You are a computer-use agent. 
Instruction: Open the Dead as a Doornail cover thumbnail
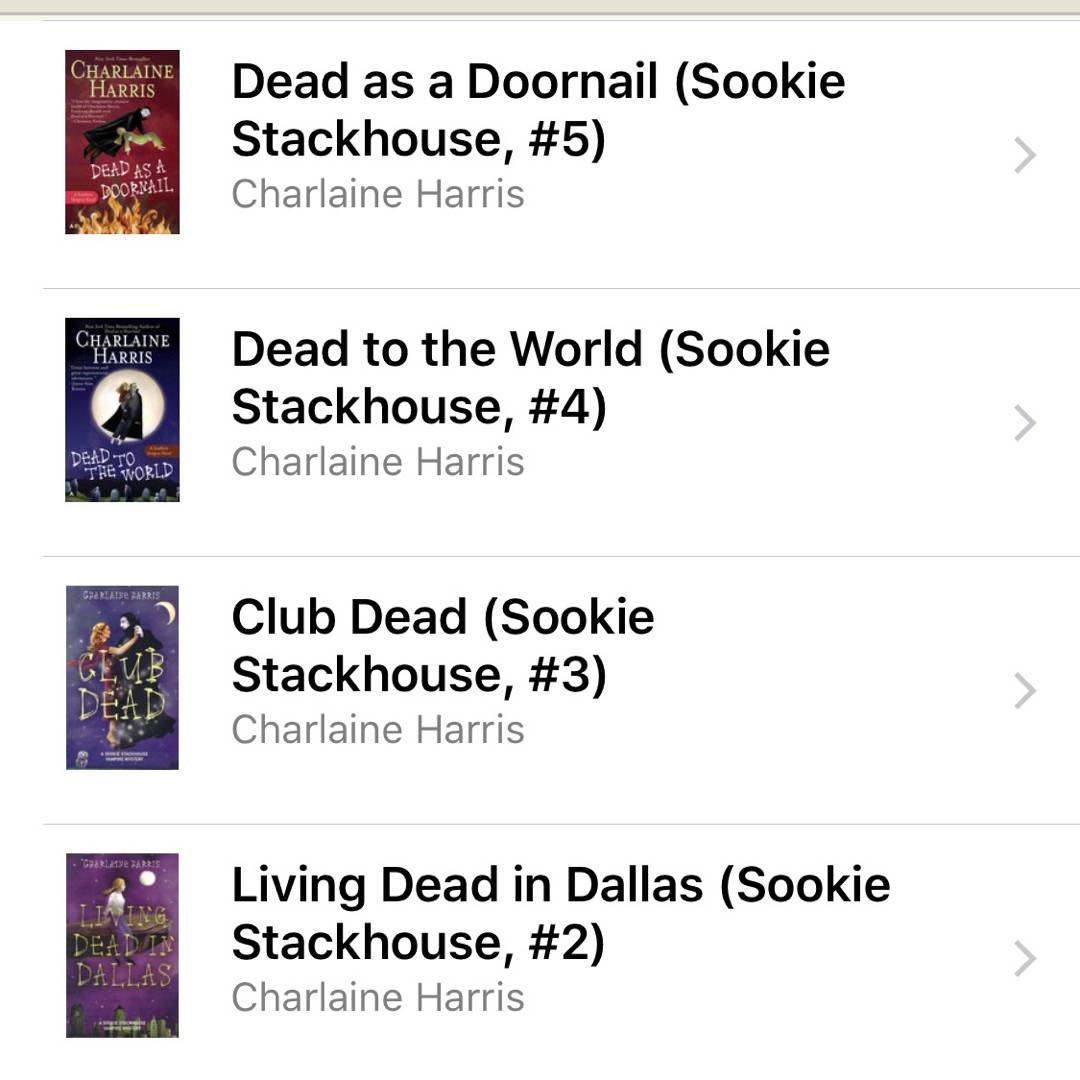(x=122, y=142)
